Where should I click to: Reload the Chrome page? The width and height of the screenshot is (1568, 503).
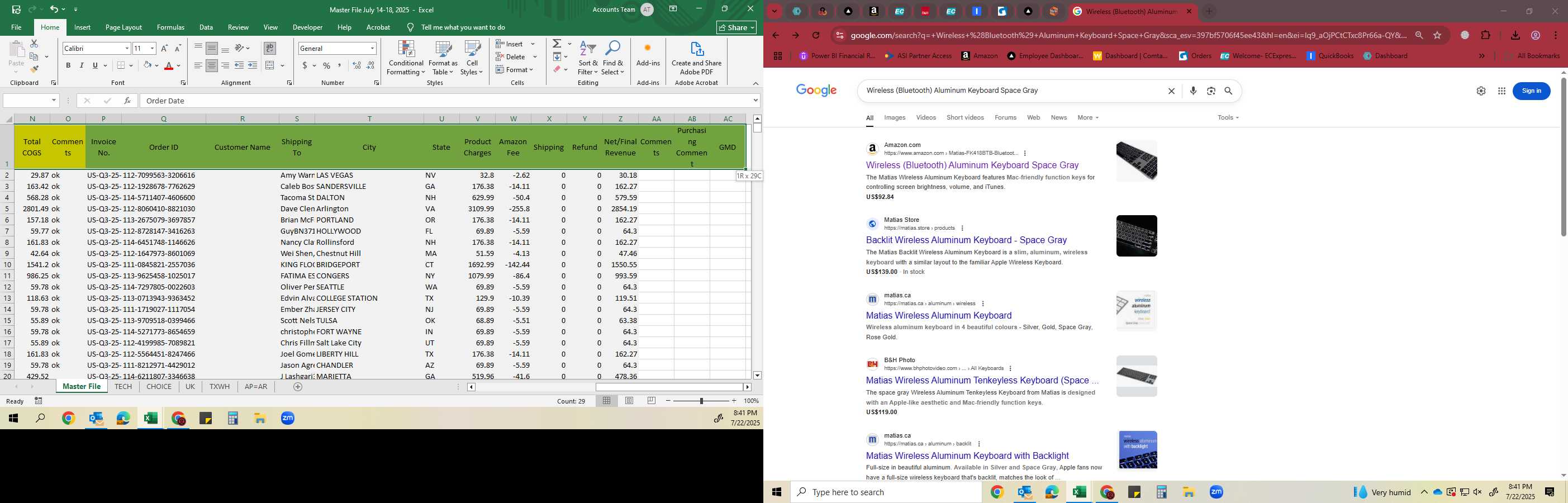click(816, 35)
